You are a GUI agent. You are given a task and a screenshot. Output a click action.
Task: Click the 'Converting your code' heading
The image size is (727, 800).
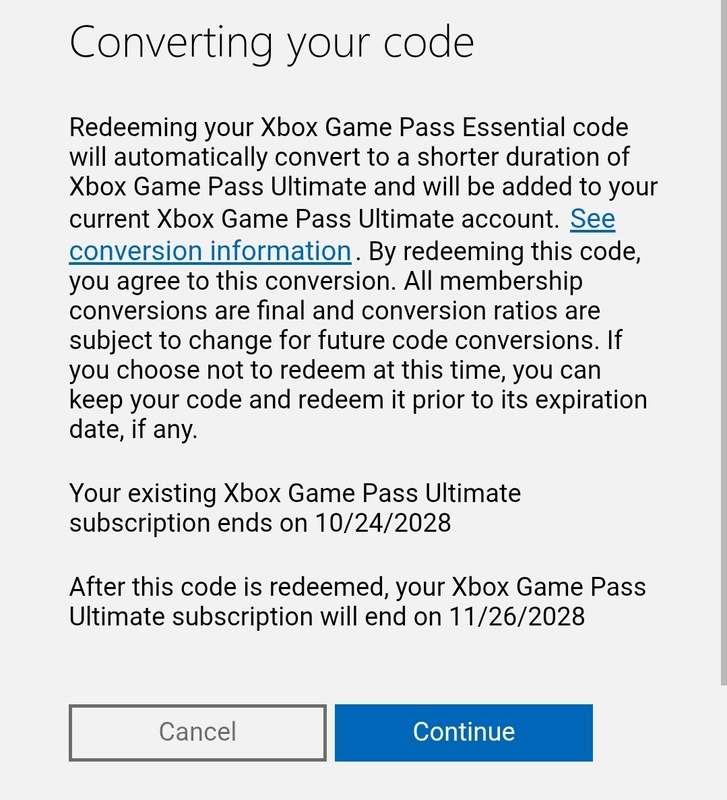click(271, 43)
